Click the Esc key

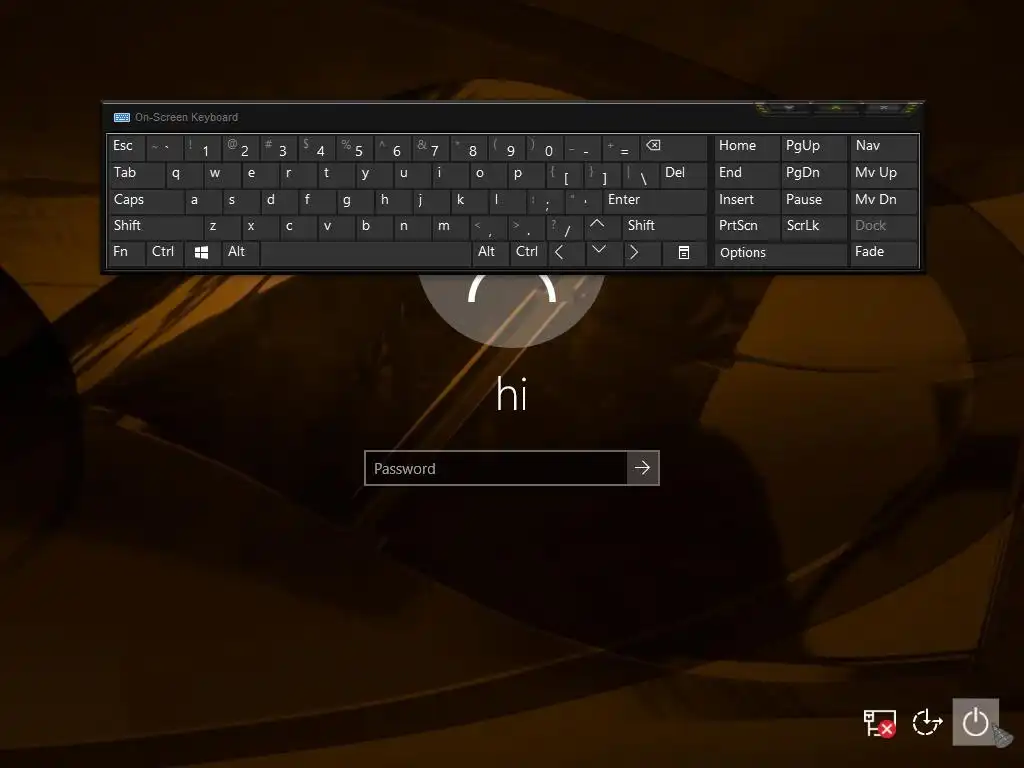126,148
